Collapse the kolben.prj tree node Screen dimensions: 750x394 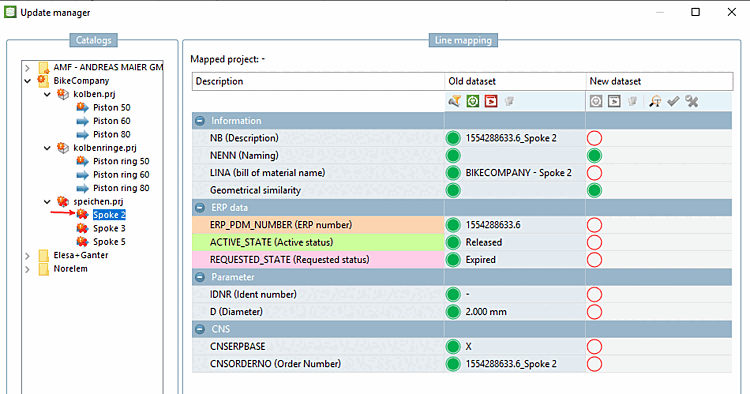[47, 94]
